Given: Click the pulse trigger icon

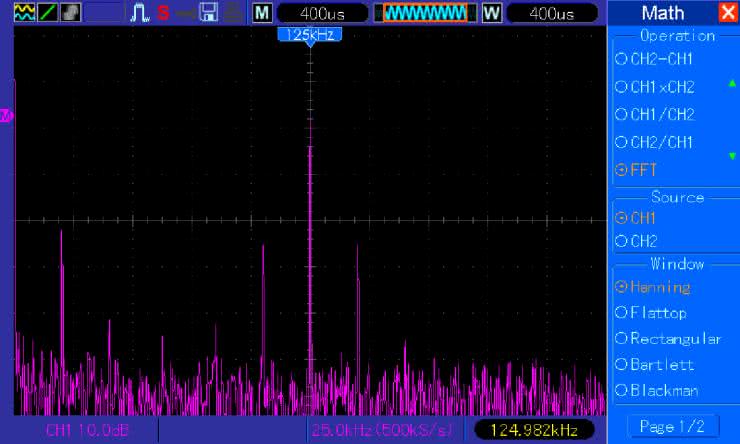Looking at the screenshot, I should coord(140,13).
